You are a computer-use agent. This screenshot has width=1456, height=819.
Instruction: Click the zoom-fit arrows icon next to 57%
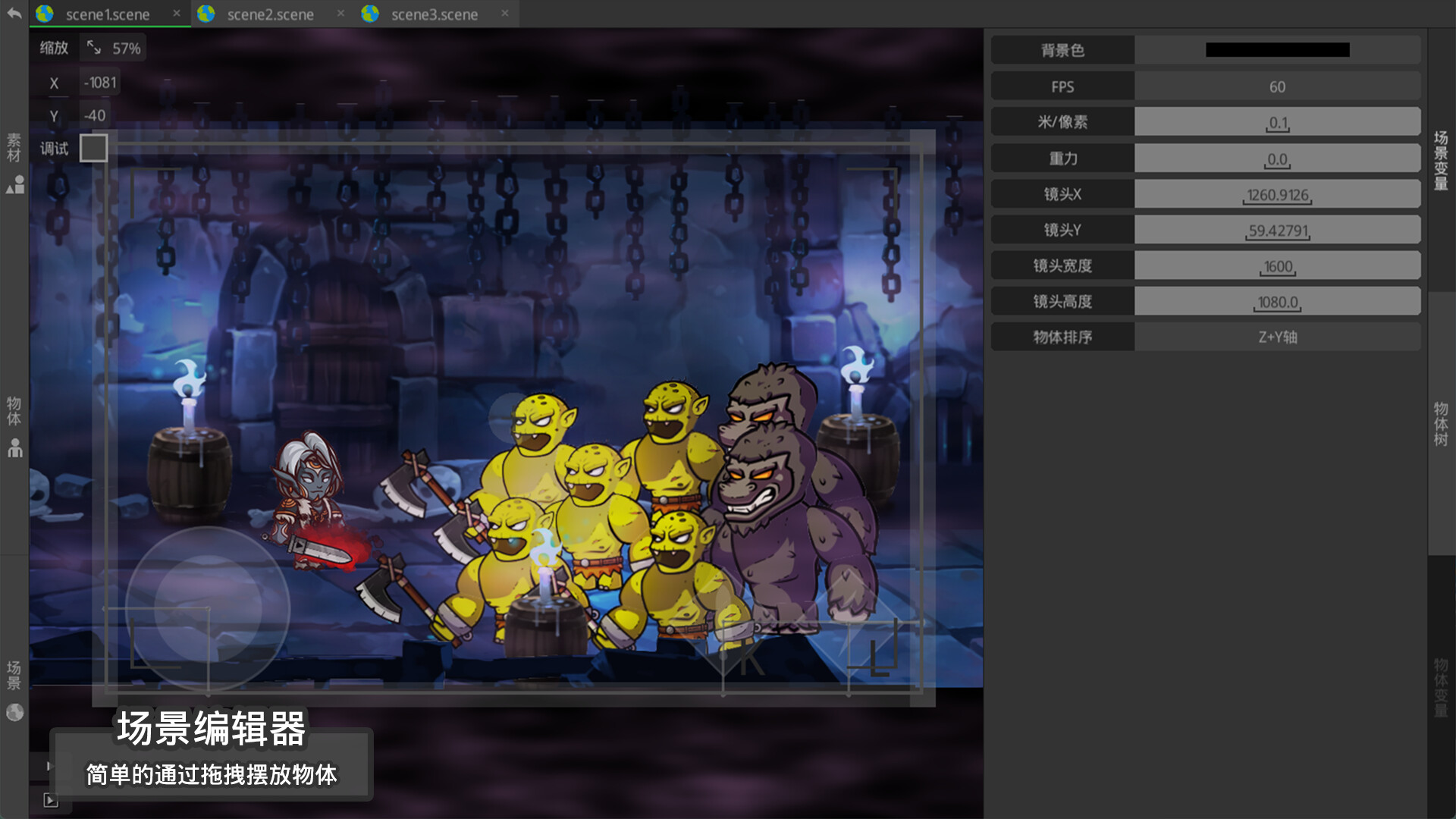point(94,48)
